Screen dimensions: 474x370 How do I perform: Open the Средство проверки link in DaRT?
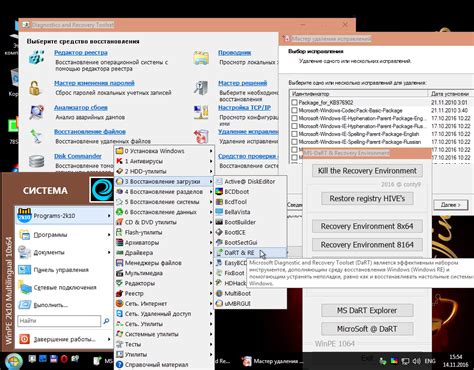(248, 156)
